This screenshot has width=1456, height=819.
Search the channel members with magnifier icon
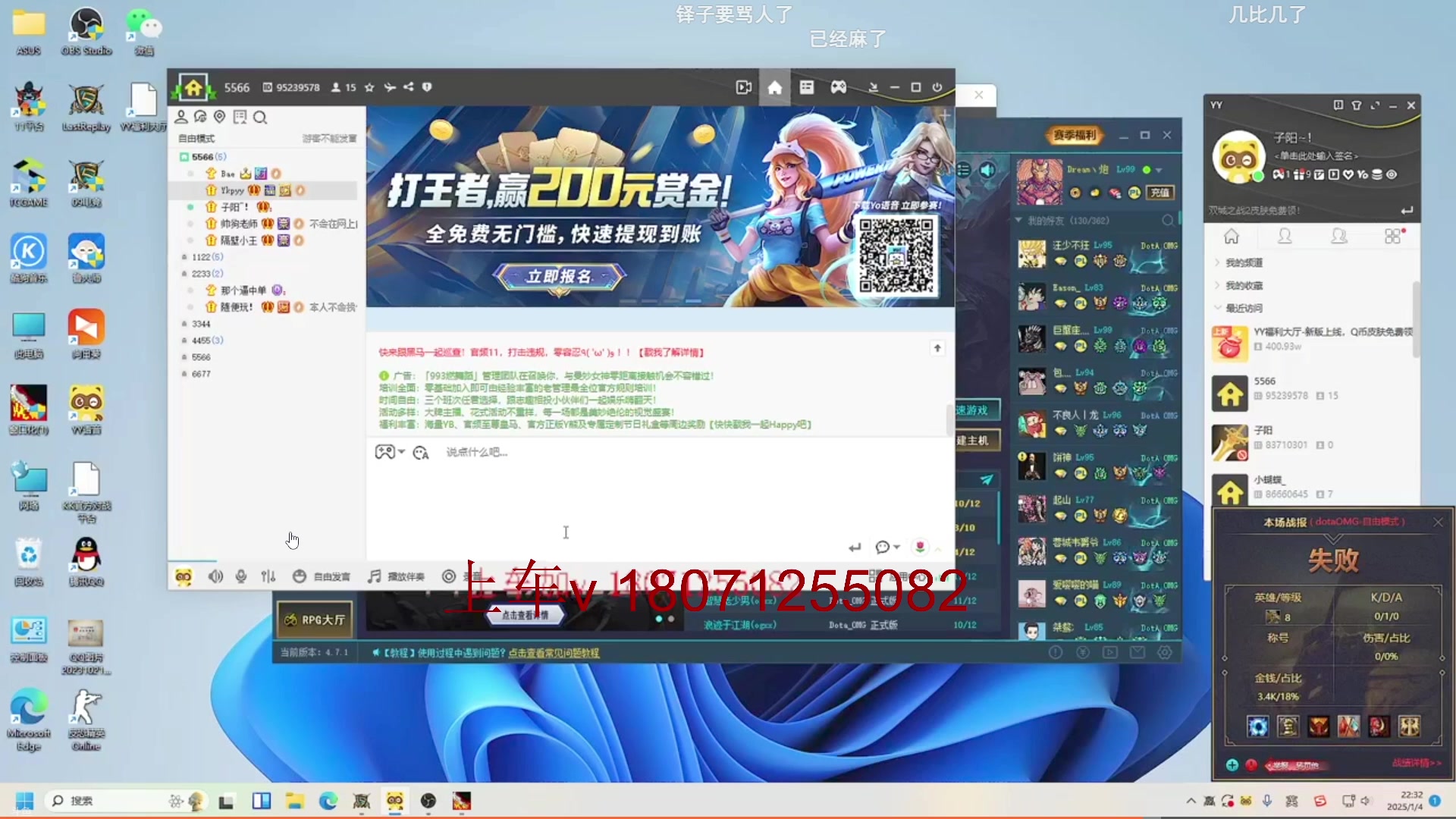tap(260, 118)
